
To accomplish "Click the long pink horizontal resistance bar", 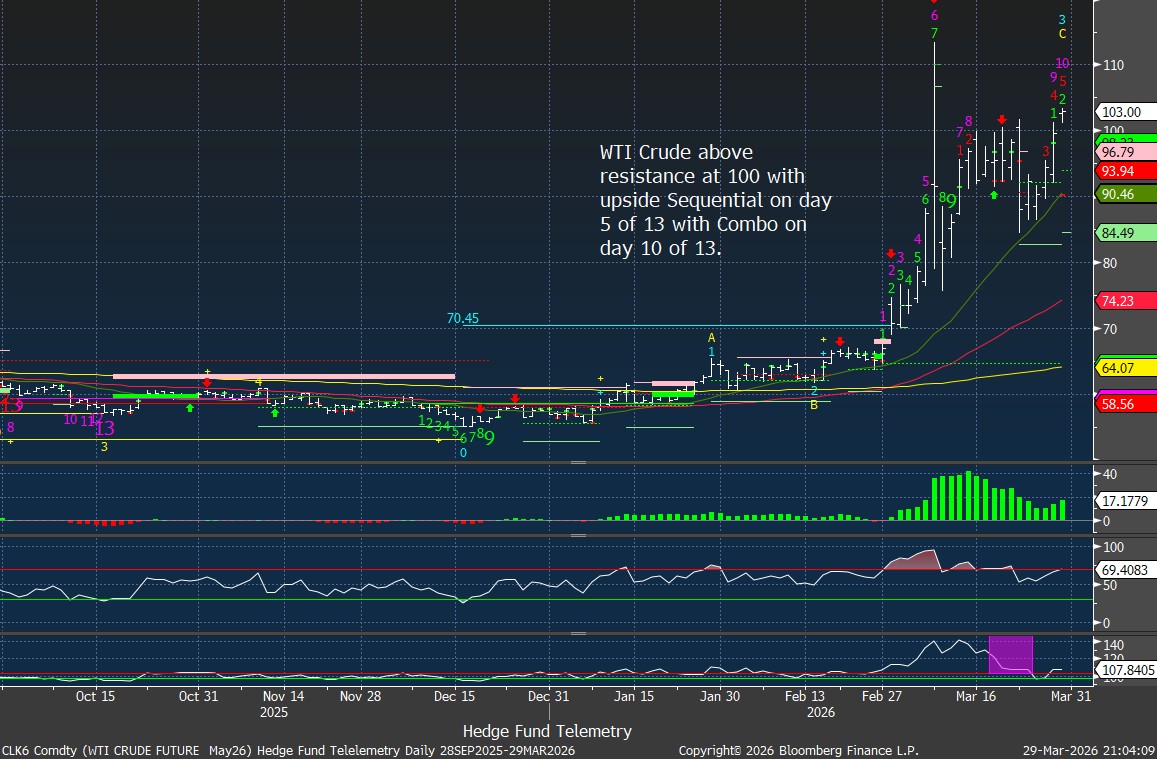I will point(283,376).
